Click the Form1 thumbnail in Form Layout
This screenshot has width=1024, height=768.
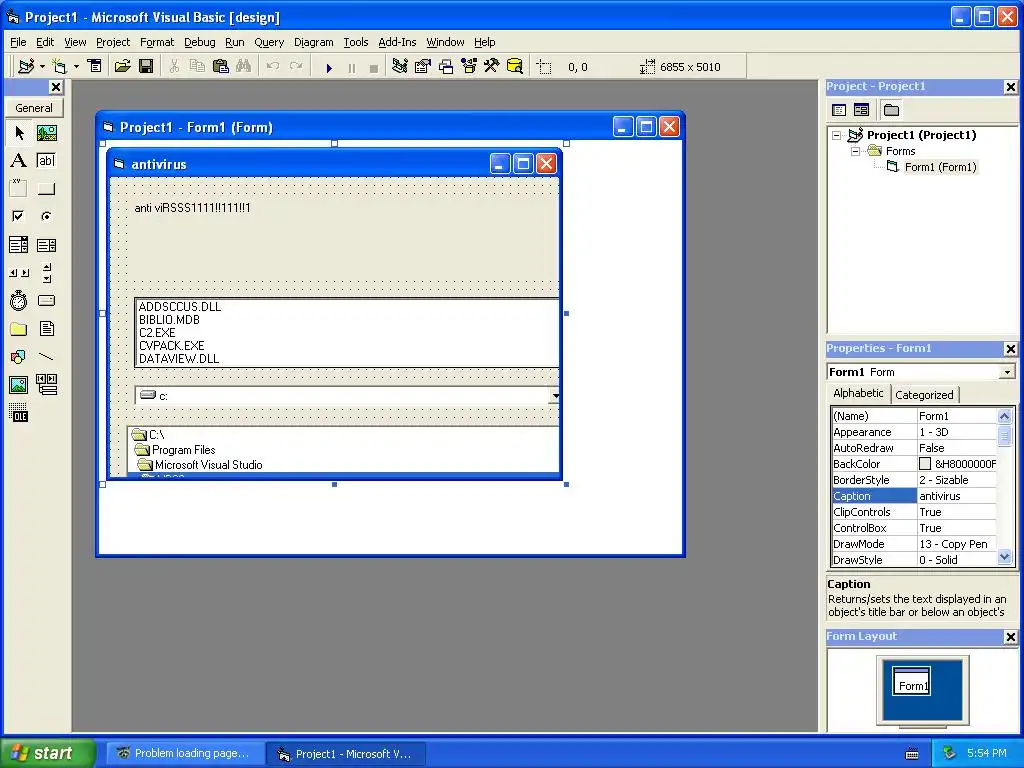click(912, 681)
